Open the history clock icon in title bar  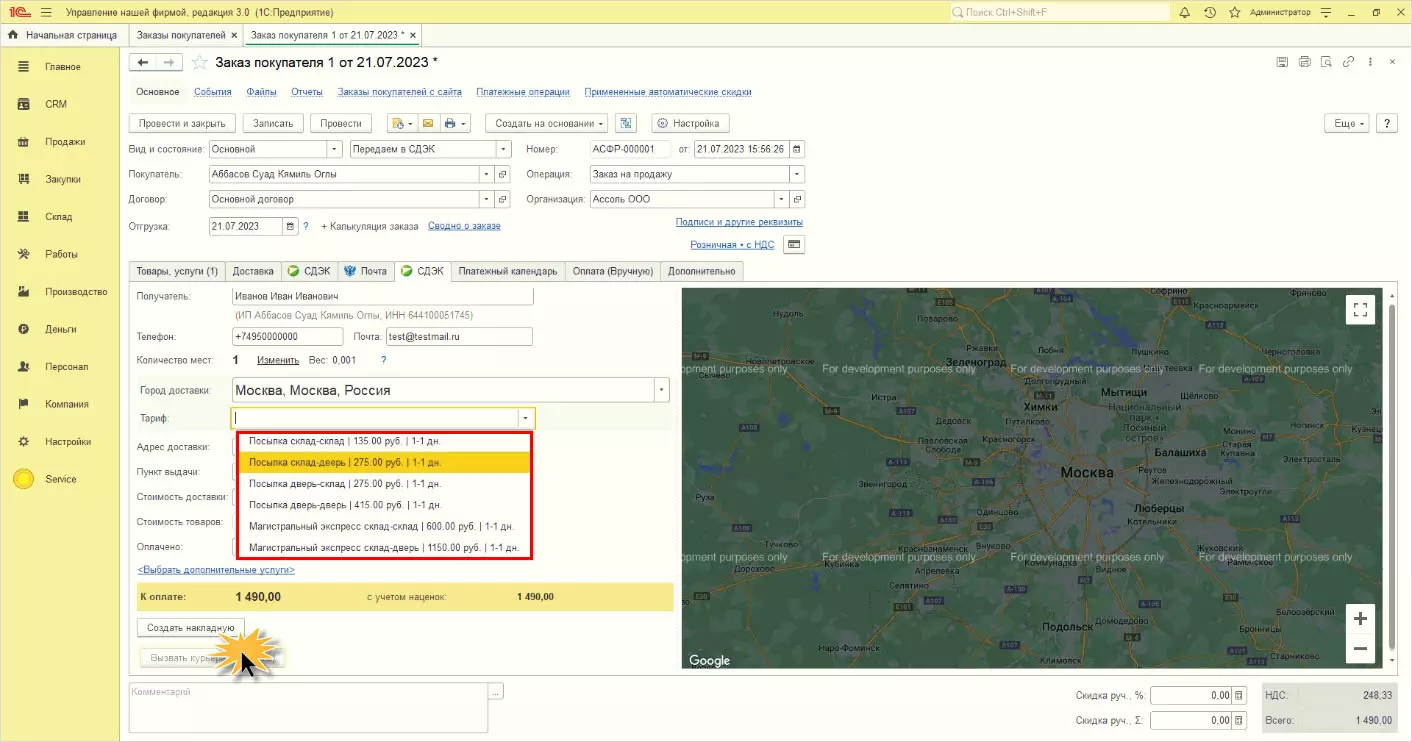(x=1210, y=12)
